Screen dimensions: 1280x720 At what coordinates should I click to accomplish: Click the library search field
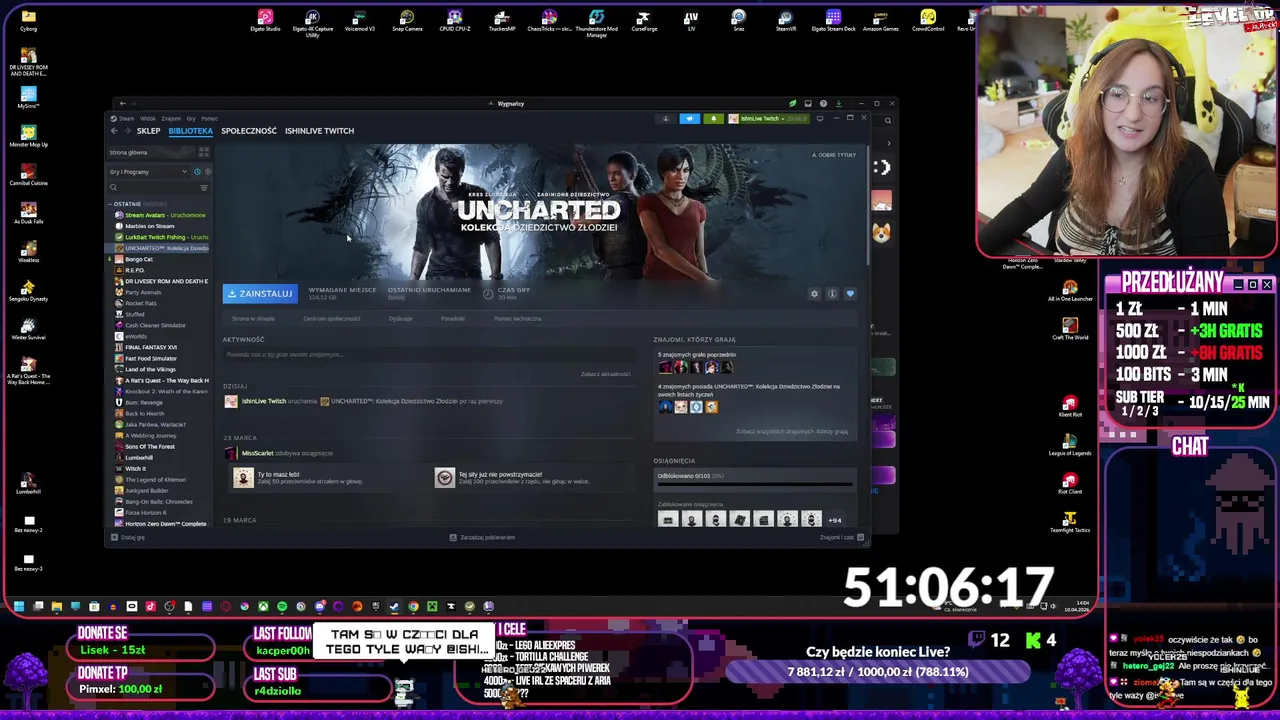153,188
